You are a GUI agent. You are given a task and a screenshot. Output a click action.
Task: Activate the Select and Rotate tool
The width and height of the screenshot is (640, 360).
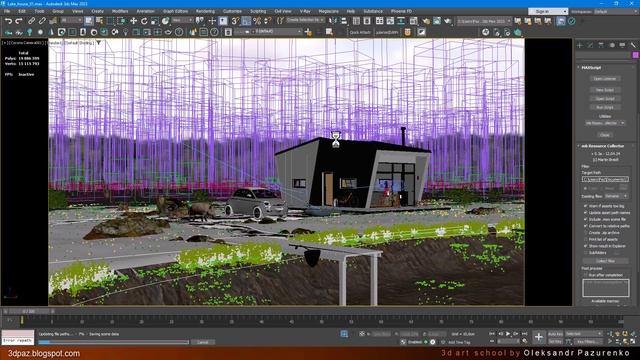pos(144,21)
